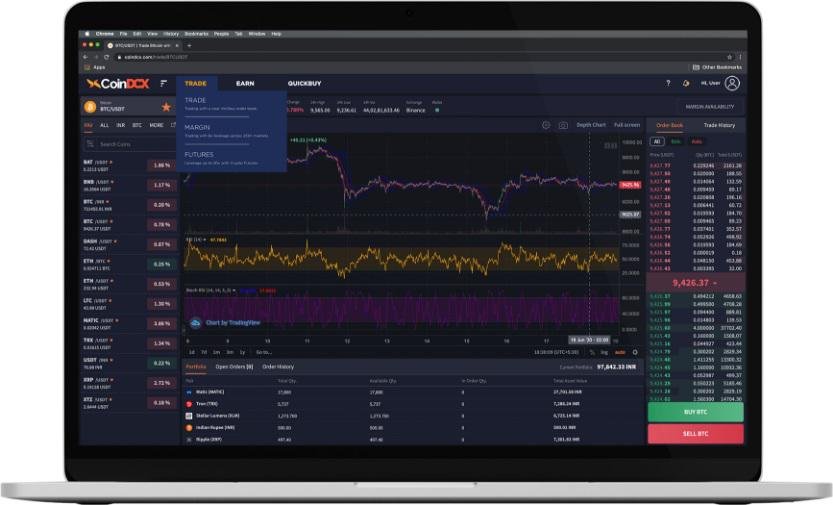Screen dimensions: 833x505
Task: Click the Matic (MATIC) portfolio row
Action: pos(413,392)
